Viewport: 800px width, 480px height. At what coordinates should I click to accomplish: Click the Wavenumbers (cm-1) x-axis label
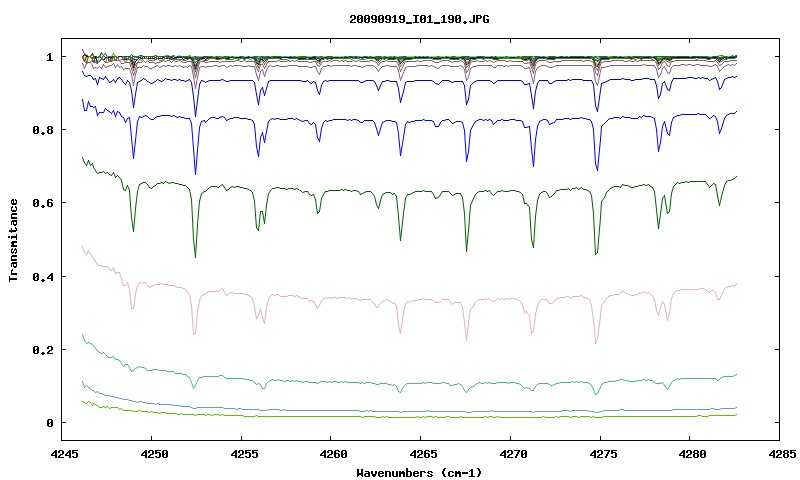[x=419, y=473]
